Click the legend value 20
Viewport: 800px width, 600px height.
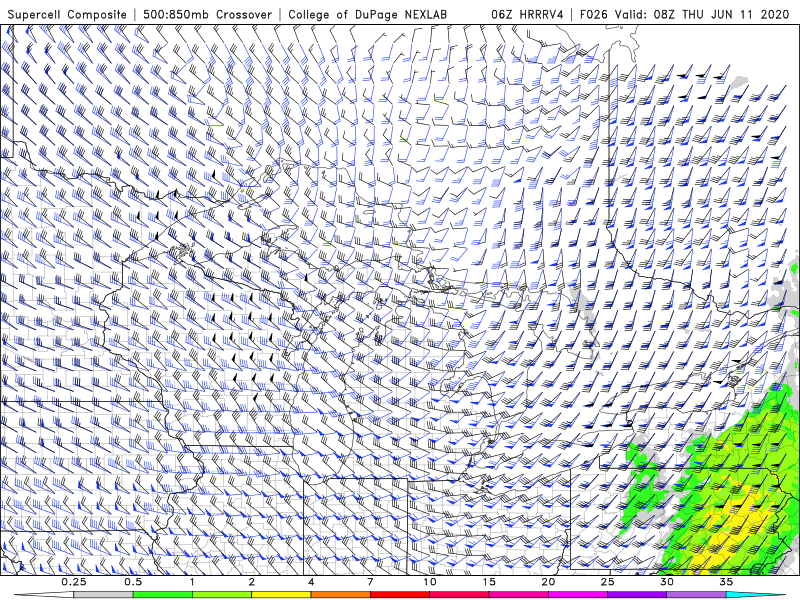point(548,582)
